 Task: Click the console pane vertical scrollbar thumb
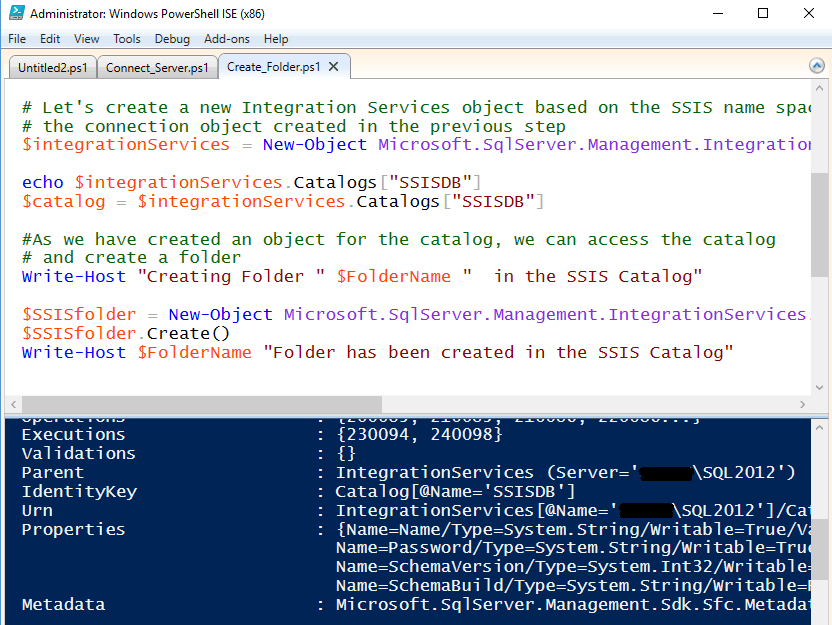pyautogui.click(x=819, y=549)
